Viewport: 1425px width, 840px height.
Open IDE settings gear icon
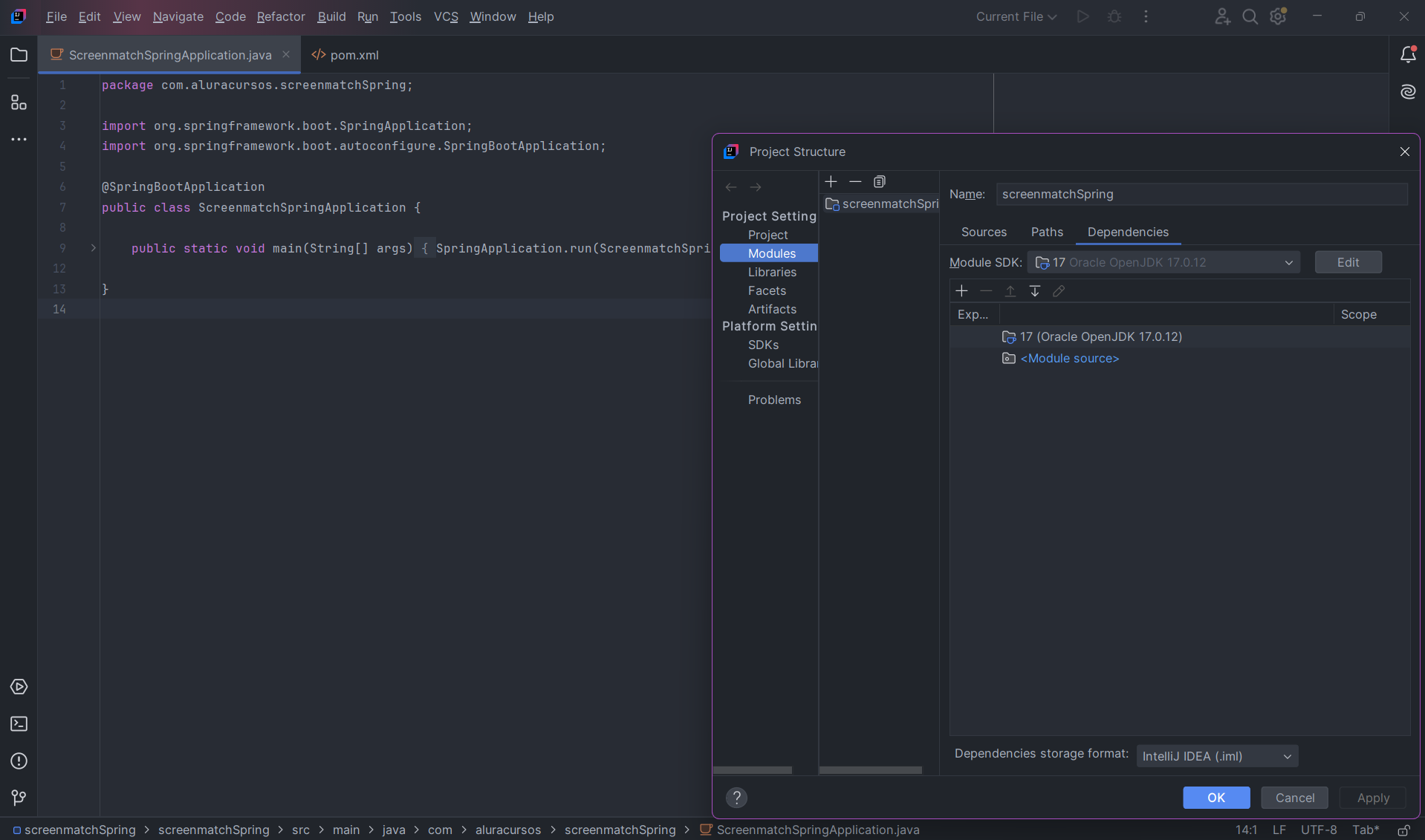pos(1279,16)
